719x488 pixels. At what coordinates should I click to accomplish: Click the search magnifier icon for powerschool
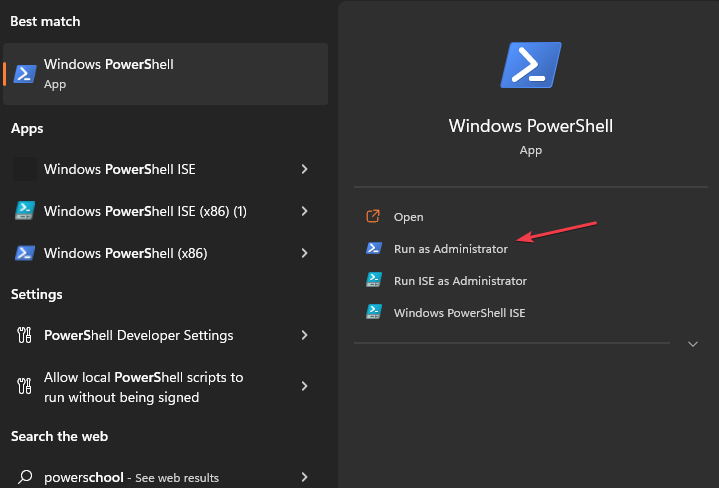[25, 477]
